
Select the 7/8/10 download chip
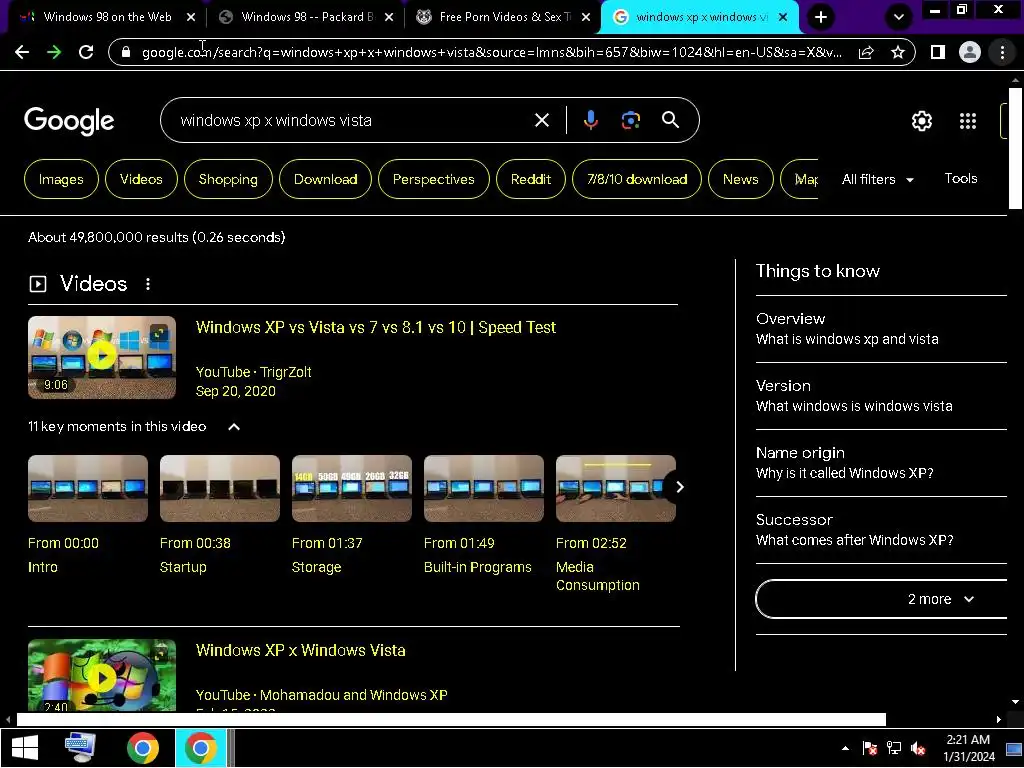(637, 179)
